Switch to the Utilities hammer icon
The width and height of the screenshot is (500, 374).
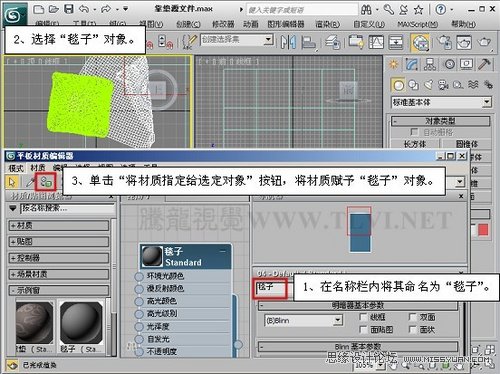click(484, 64)
